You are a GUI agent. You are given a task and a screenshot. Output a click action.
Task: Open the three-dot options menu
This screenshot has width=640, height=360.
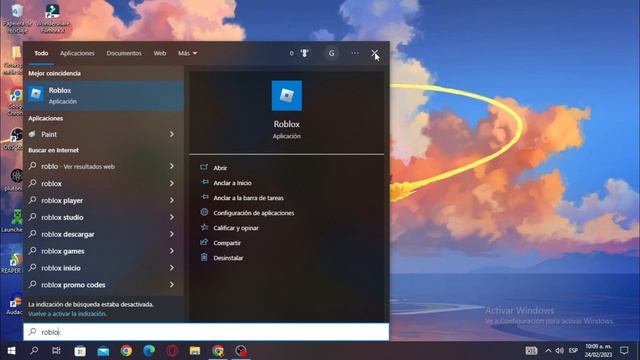(355, 53)
